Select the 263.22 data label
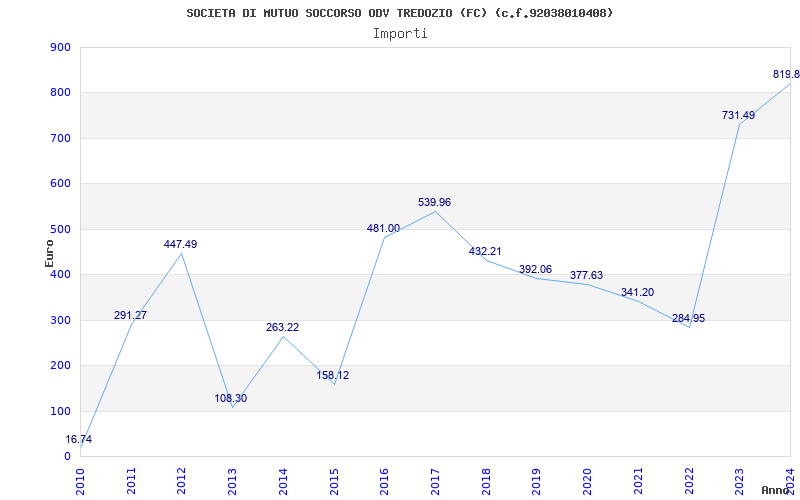This screenshot has height=500, width=800. click(282, 328)
